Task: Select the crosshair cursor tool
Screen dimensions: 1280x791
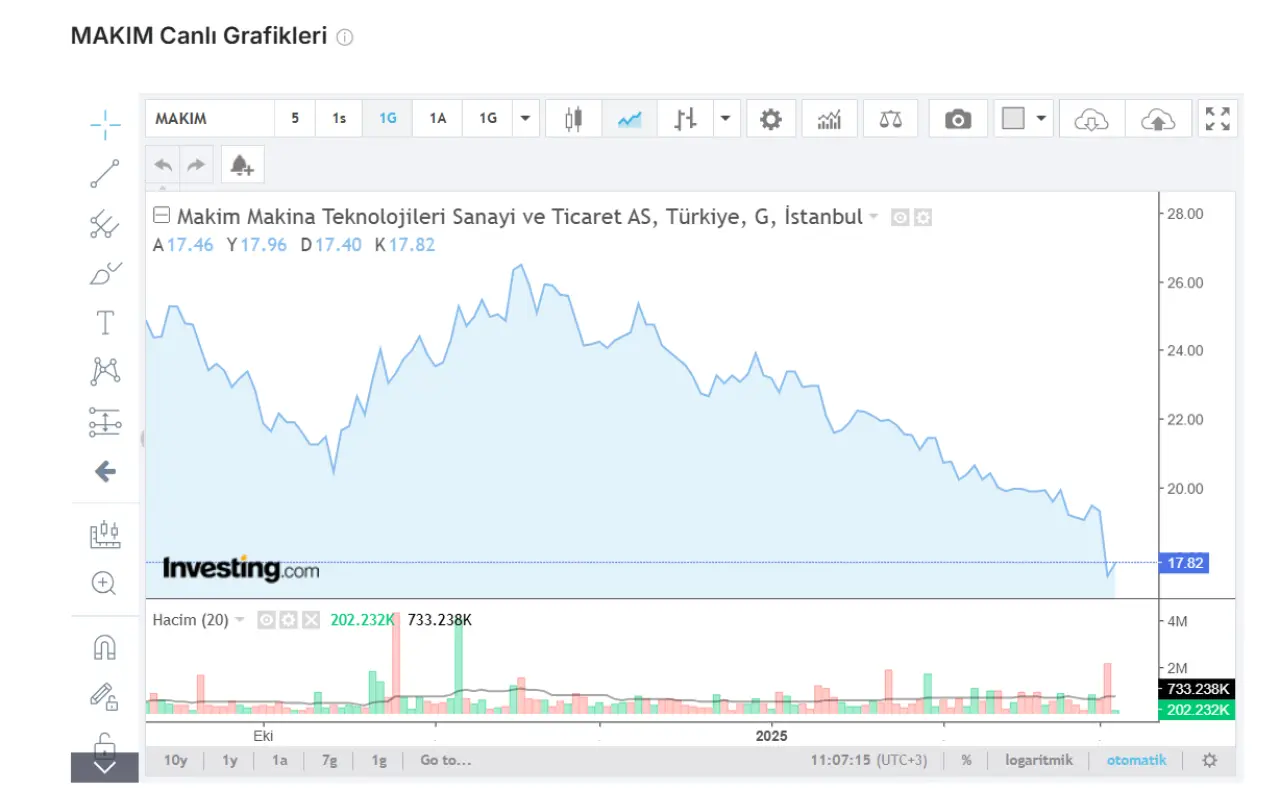Action: [105, 124]
